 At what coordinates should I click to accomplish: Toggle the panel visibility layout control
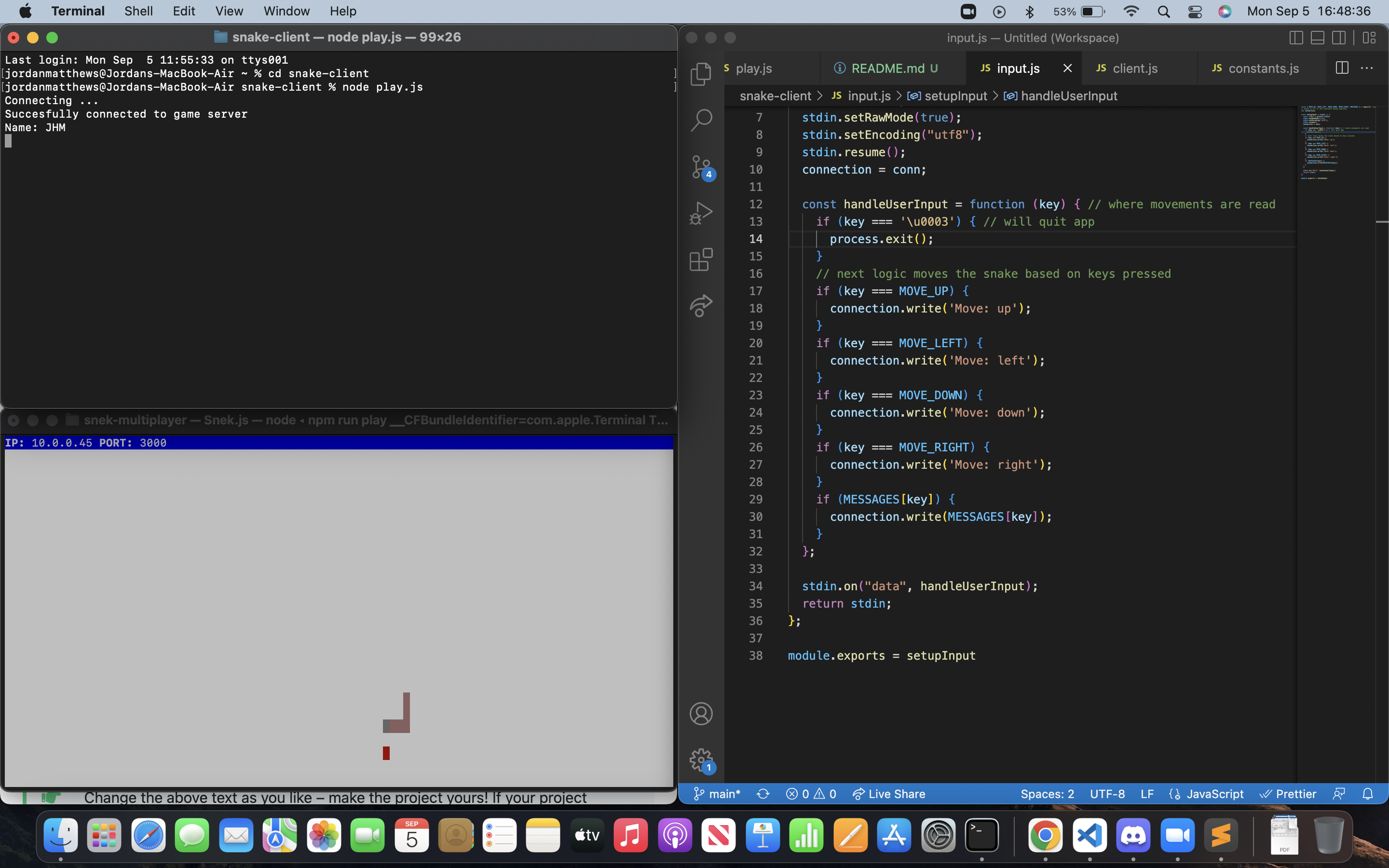click(x=1317, y=38)
